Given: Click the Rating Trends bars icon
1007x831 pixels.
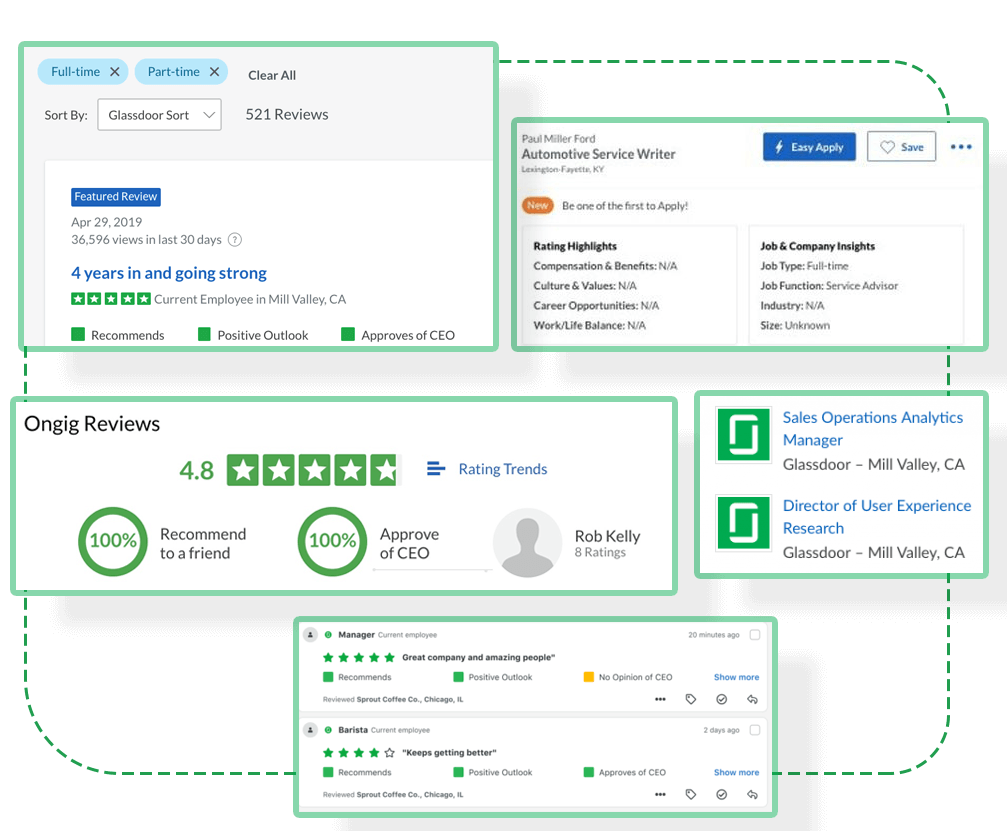Looking at the screenshot, I should click(436, 469).
